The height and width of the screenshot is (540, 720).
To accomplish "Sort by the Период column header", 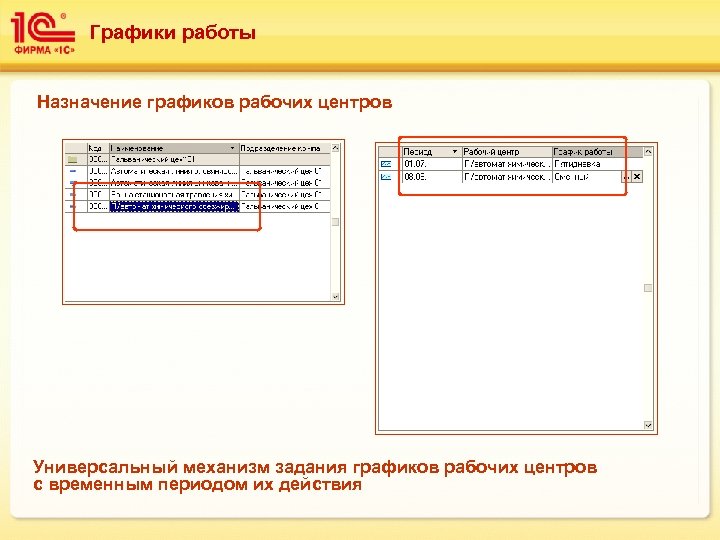I will (431, 152).
